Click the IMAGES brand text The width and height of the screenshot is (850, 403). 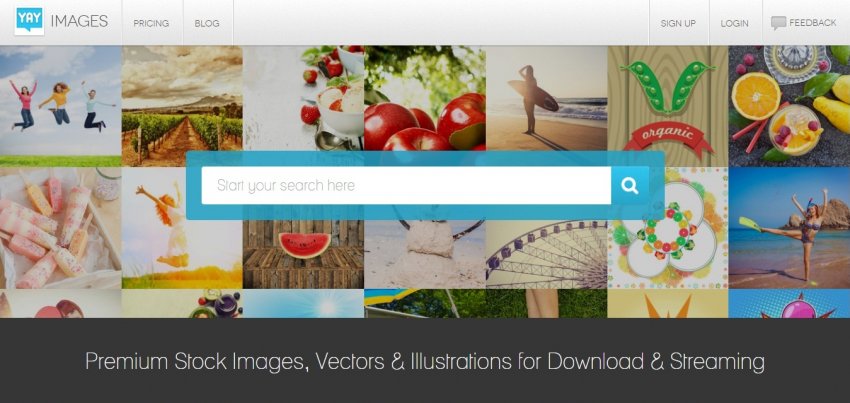79,21
